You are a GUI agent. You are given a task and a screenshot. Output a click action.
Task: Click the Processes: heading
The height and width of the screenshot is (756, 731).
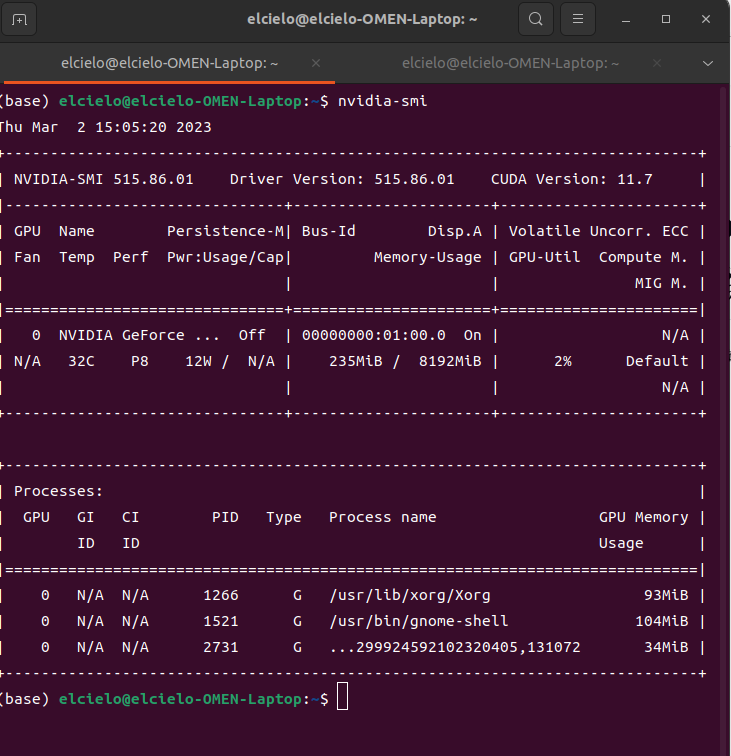point(58,491)
